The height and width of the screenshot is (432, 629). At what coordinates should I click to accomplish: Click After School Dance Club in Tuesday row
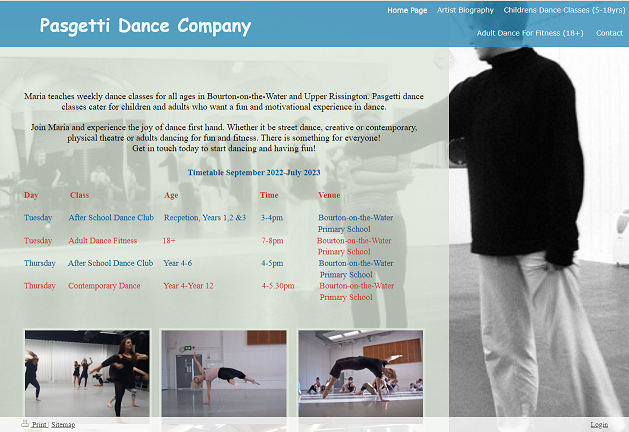(111, 217)
